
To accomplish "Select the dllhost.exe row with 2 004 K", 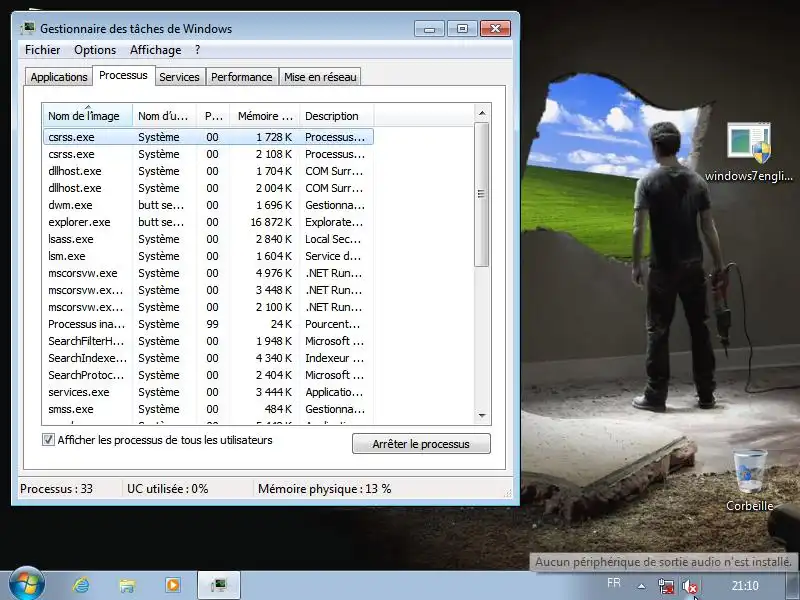I will click(x=208, y=188).
